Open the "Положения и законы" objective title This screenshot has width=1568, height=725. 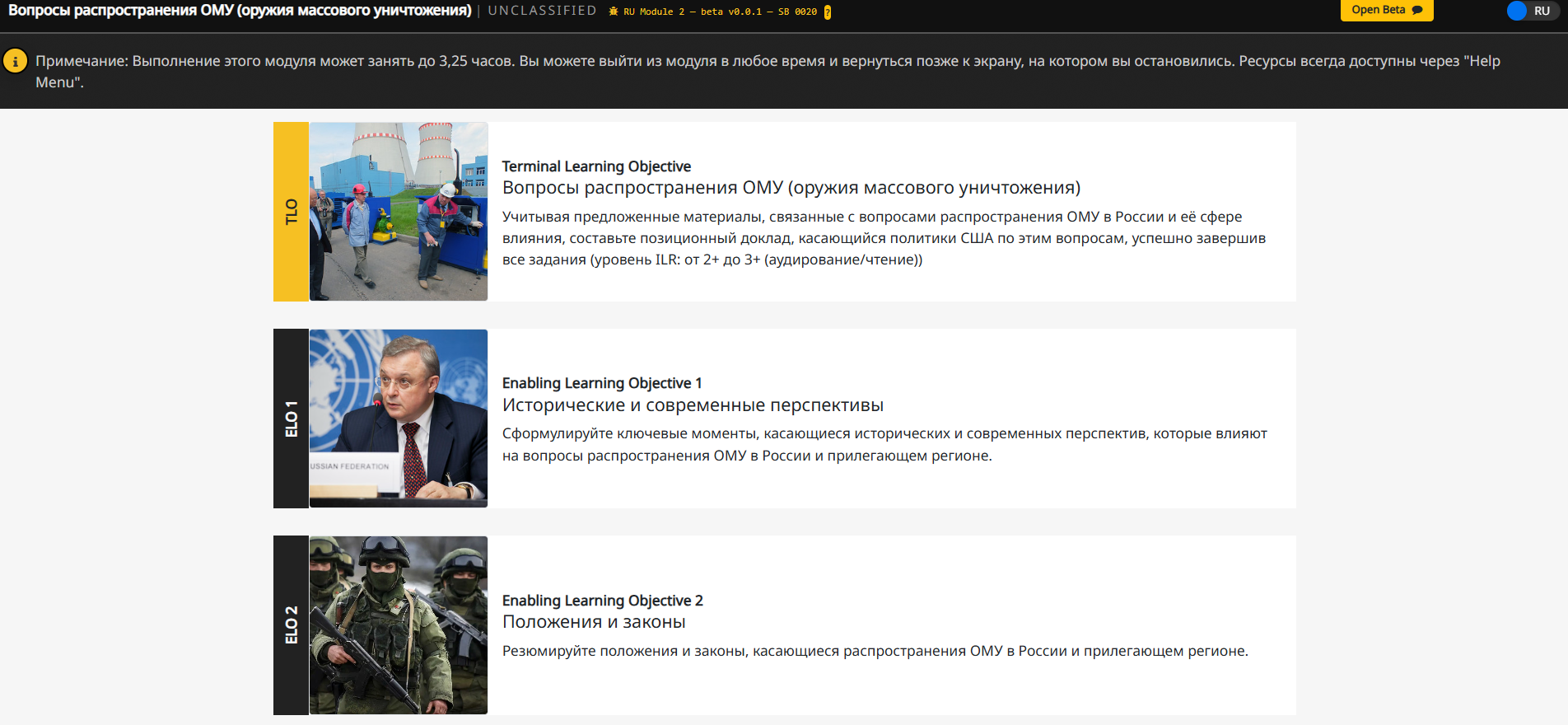pos(594,622)
